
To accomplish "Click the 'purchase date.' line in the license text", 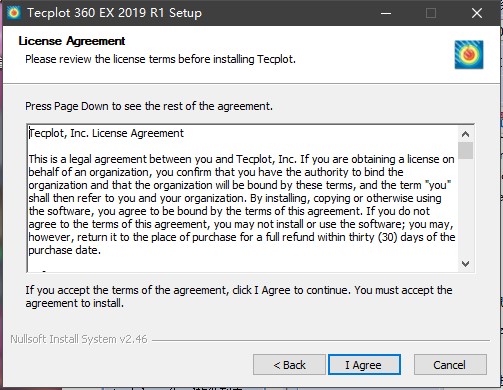I will [x=64, y=250].
